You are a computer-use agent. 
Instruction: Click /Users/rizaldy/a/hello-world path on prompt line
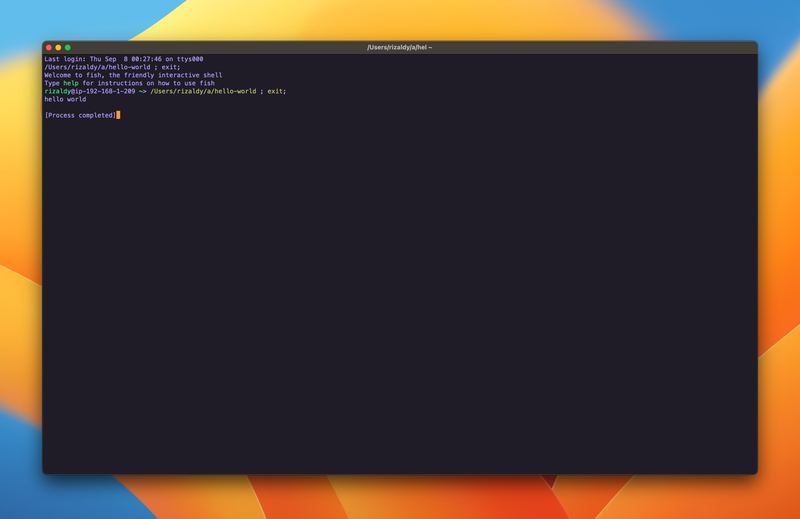coord(203,91)
